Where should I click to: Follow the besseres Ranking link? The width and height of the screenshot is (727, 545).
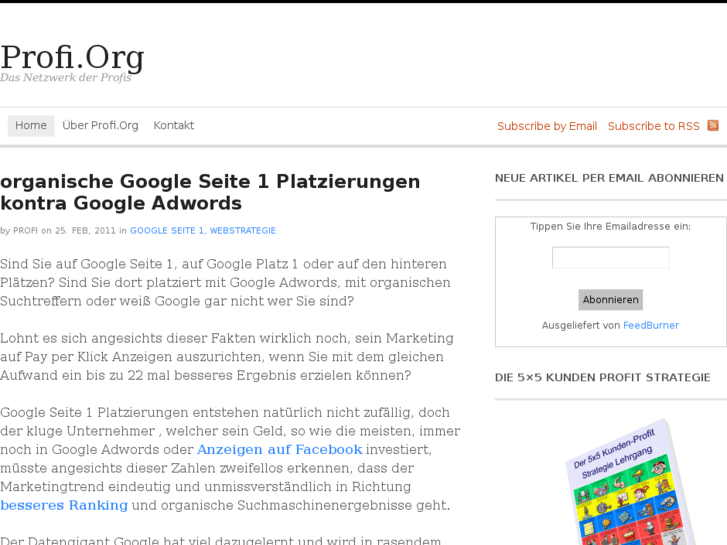(64, 505)
